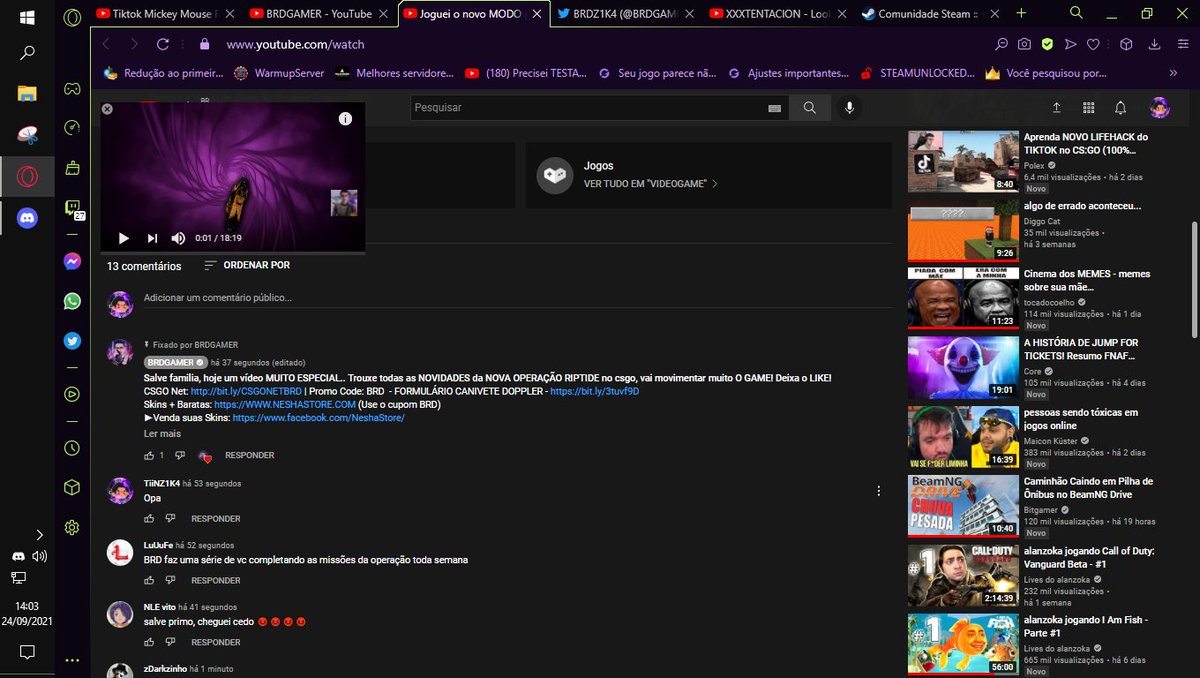Mute the video volume
Viewport: 1200px width, 678px height.
click(x=178, y=238)
